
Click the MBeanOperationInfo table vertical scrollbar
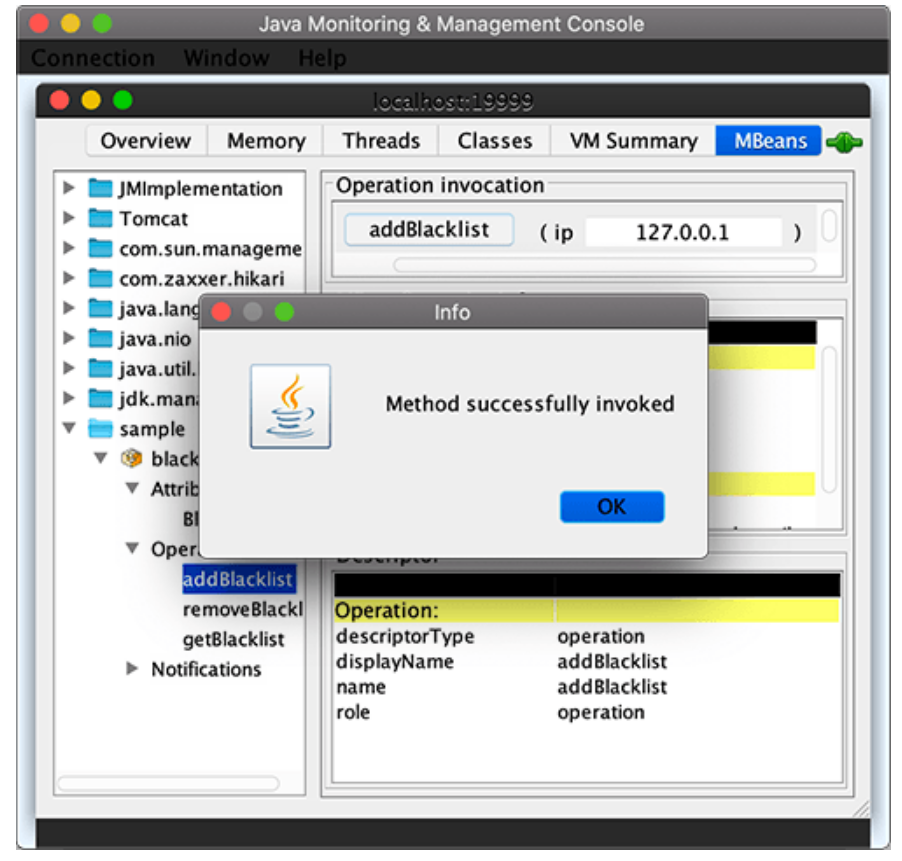pyautogui.click(x=829, y=419)
